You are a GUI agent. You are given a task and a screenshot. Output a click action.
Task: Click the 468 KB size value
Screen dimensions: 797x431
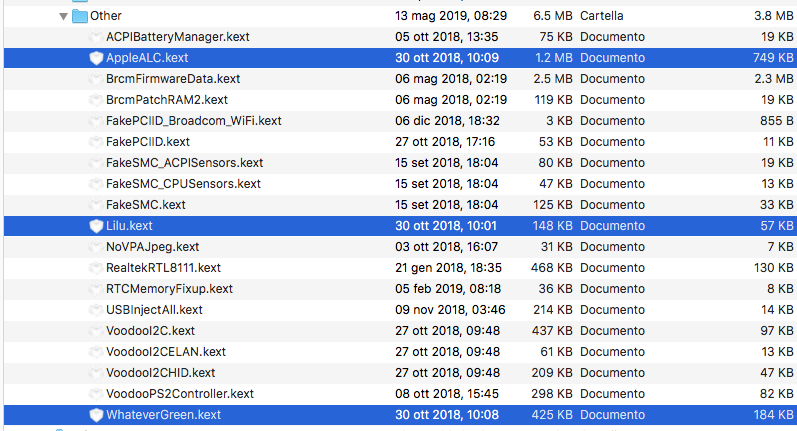point(551,268)
